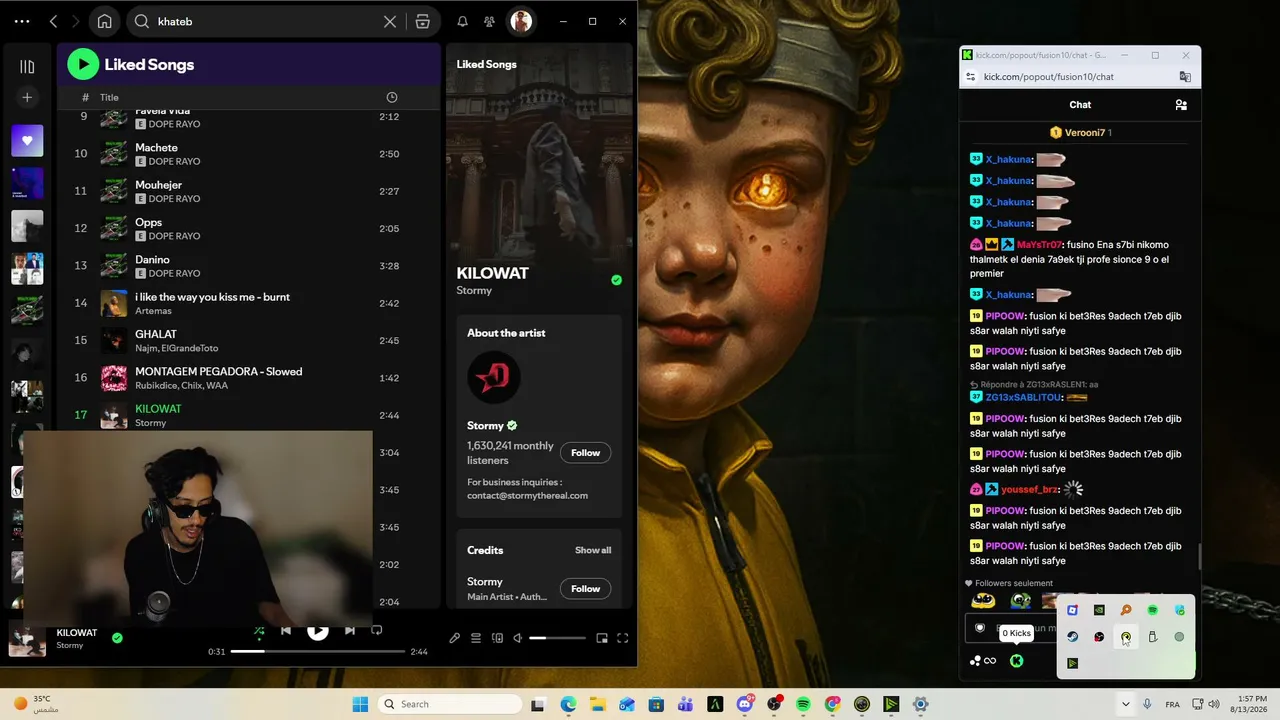
Task: Open the Spotify profile avatar menu
Action: click(x=521, y=21)
